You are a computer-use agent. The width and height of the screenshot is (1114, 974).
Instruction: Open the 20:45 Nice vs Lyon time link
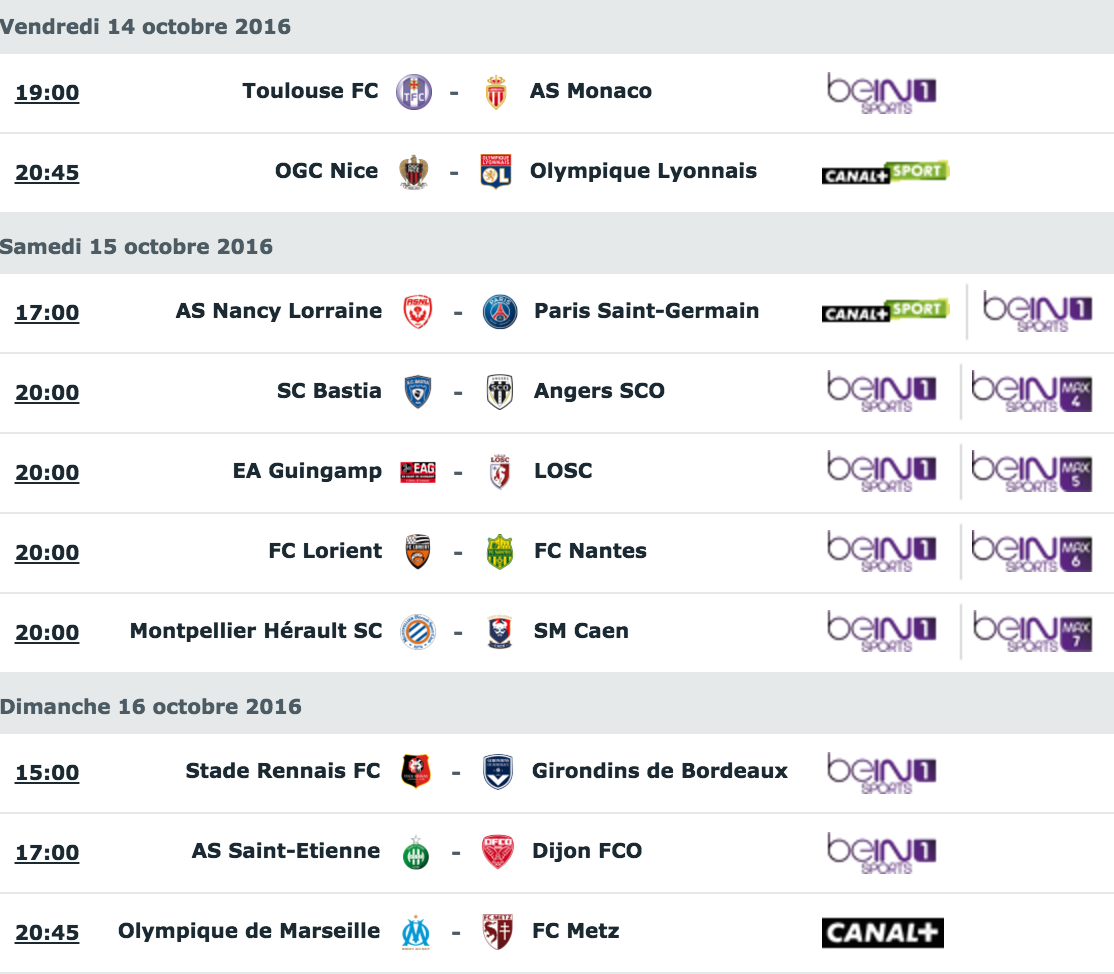pyautogui.click(x=47, y=173)
